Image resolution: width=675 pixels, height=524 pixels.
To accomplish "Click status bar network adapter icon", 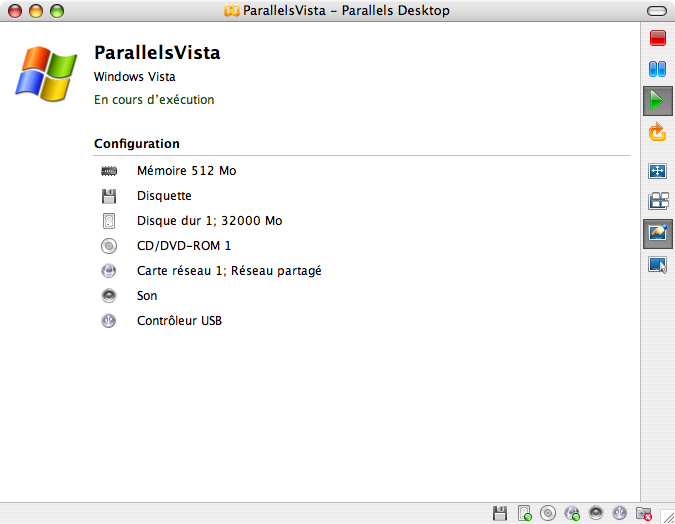I will coord(572,513).
